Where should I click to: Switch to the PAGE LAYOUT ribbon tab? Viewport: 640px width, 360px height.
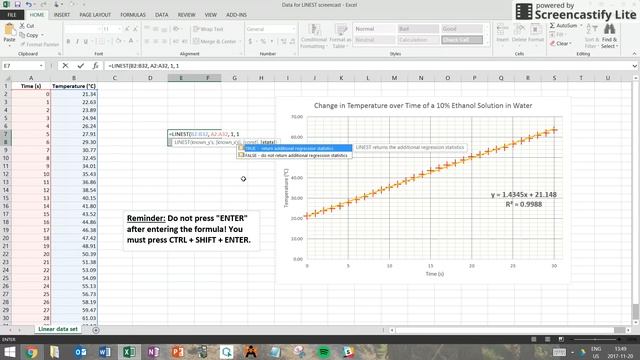pos(95,15)
